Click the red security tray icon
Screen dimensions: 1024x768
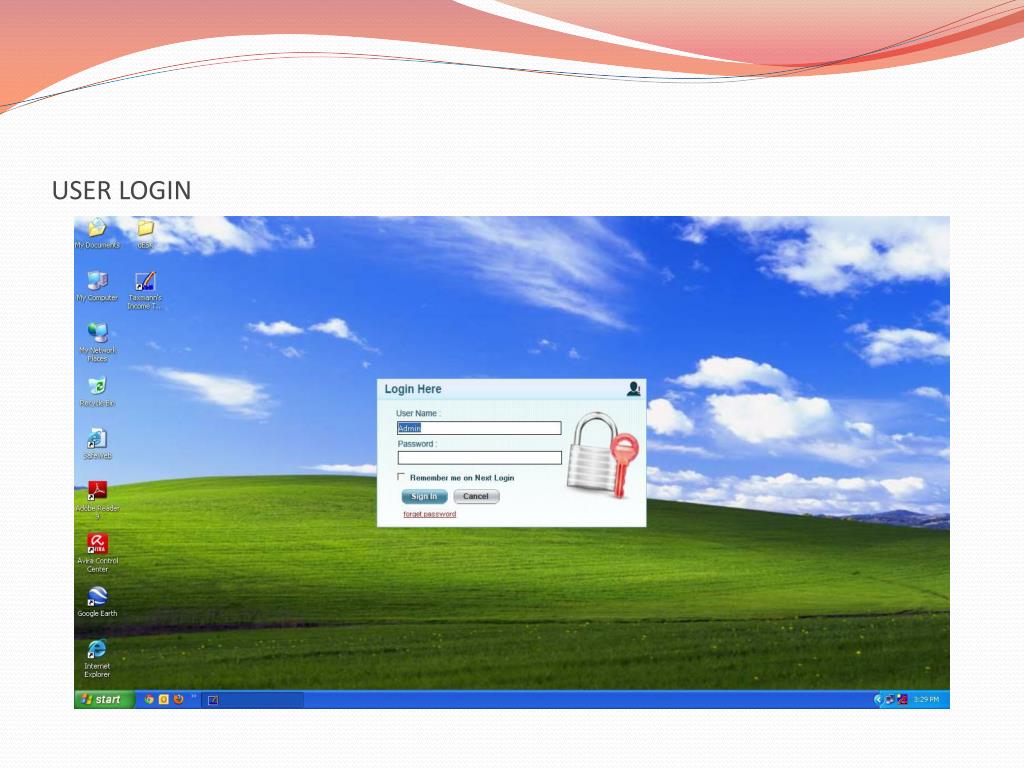click(x=903, y=699)
